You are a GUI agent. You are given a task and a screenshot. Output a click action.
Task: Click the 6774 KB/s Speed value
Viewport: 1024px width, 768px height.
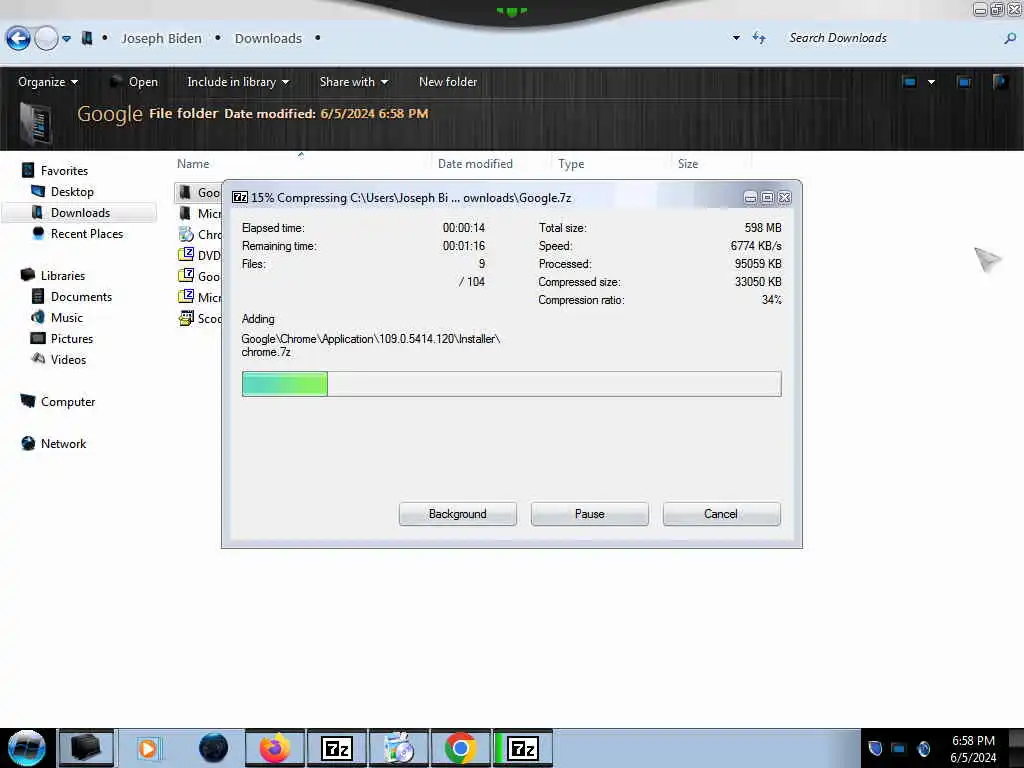[x=756, y=246]
